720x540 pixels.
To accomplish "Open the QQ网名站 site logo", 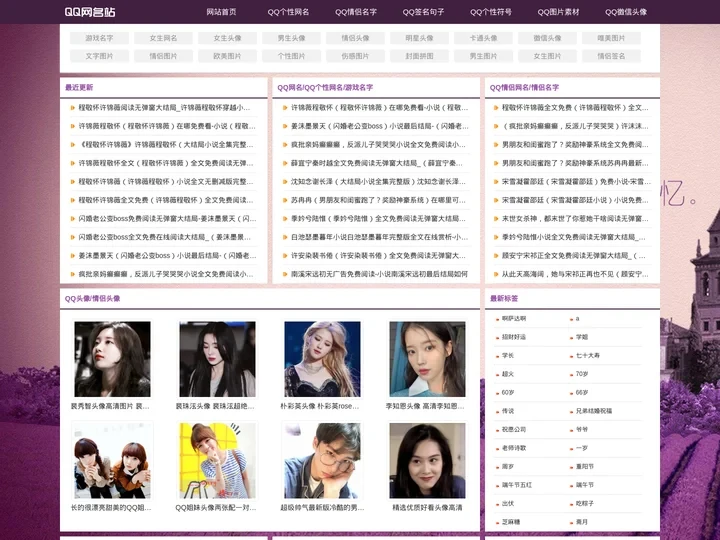I will [x=90, y=12].
